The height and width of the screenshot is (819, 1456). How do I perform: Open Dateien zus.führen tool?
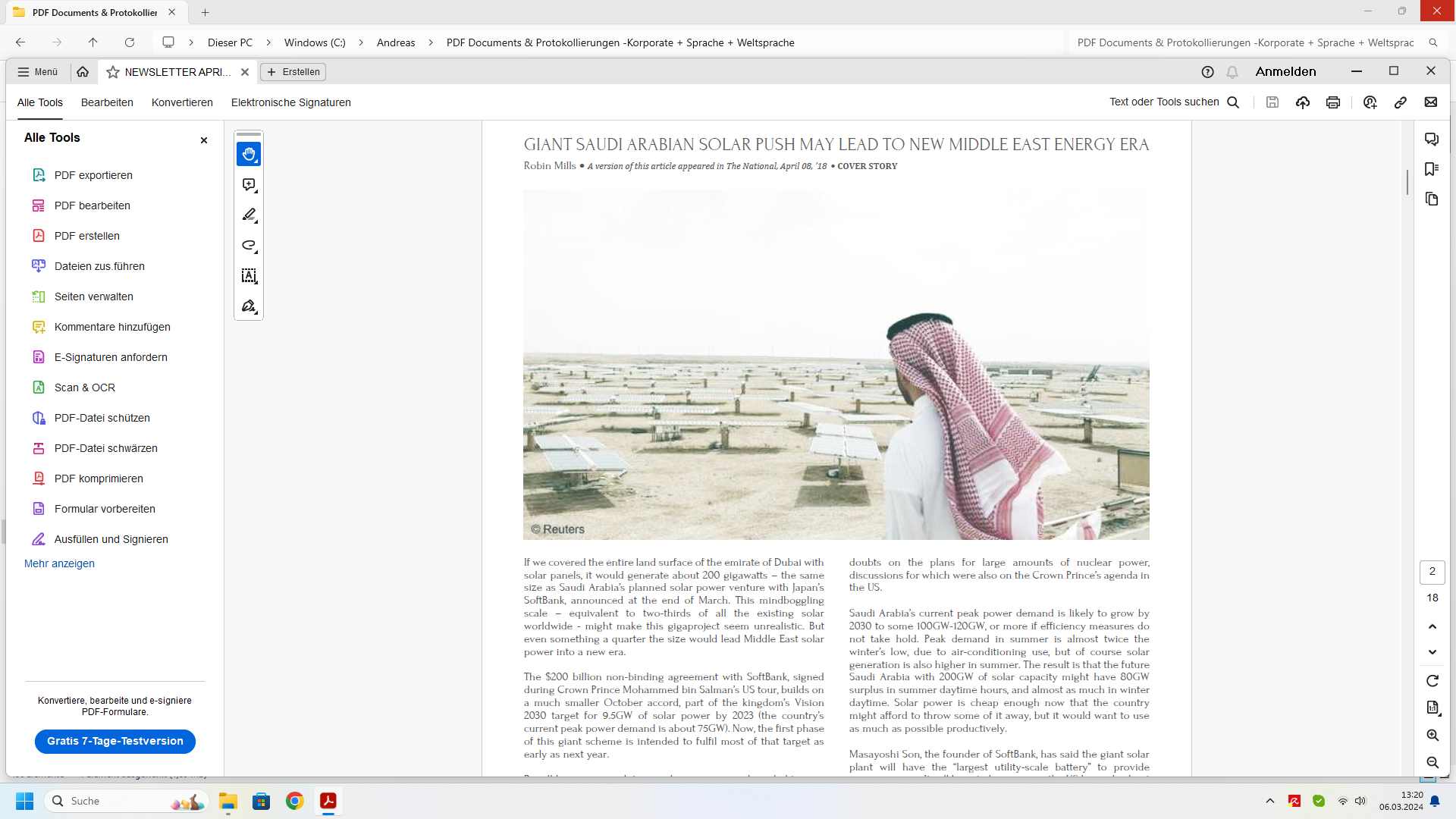click(99, 266)
